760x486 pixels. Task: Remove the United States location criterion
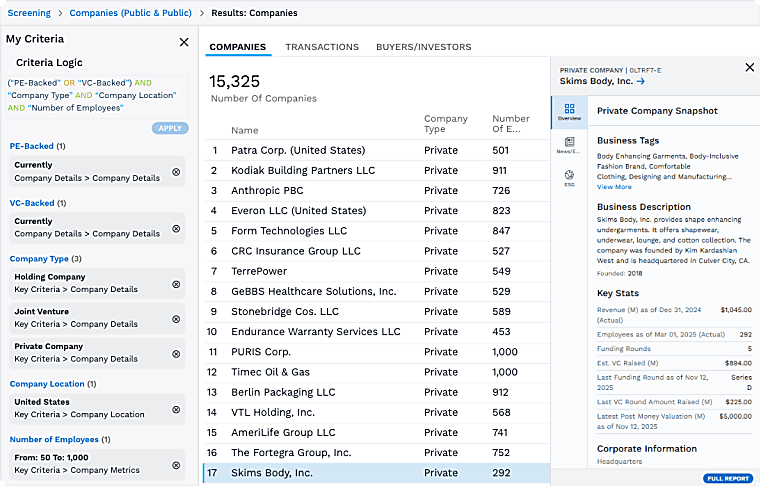[176, 409]
